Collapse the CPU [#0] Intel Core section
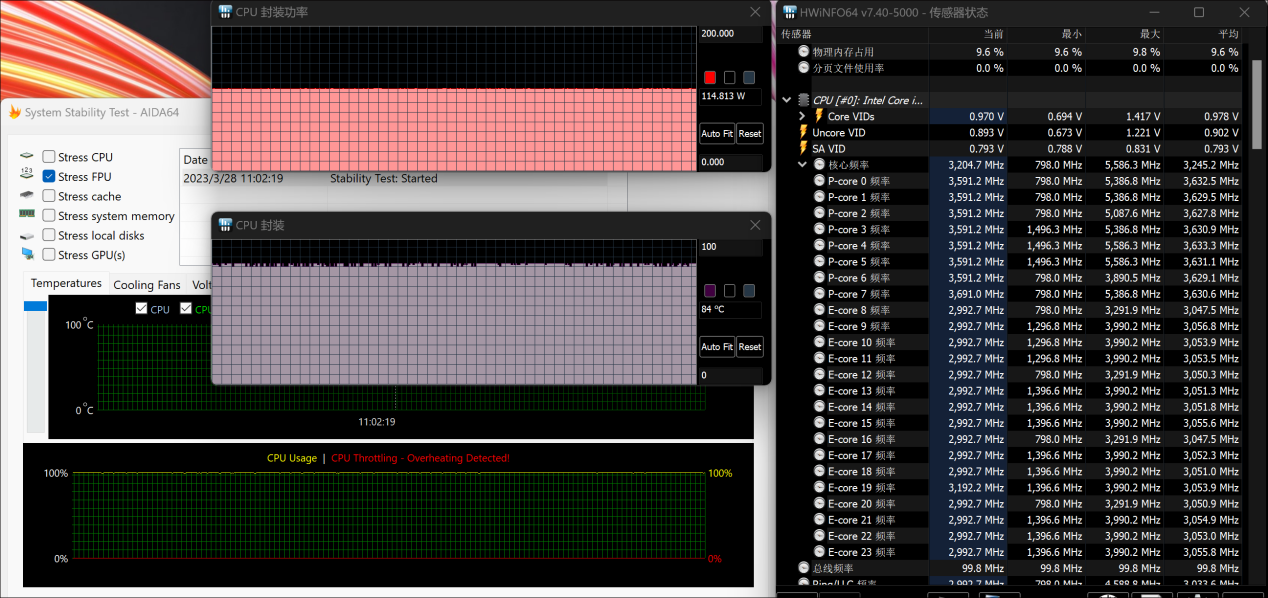Viewport: 1268px width, 598px height. pyautogui.click(x=787, y=100)
